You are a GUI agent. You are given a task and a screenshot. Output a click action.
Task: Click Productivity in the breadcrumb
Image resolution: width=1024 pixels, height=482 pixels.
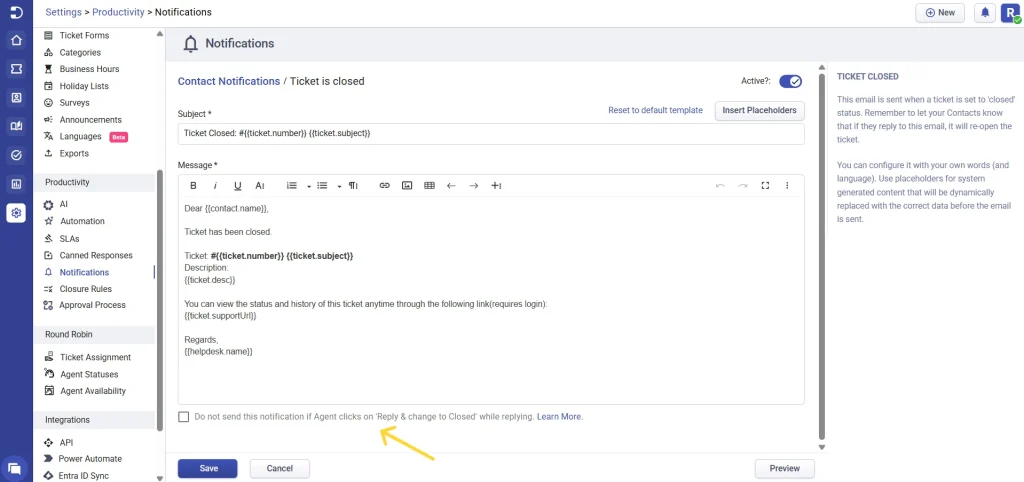(x=118, y=12)
